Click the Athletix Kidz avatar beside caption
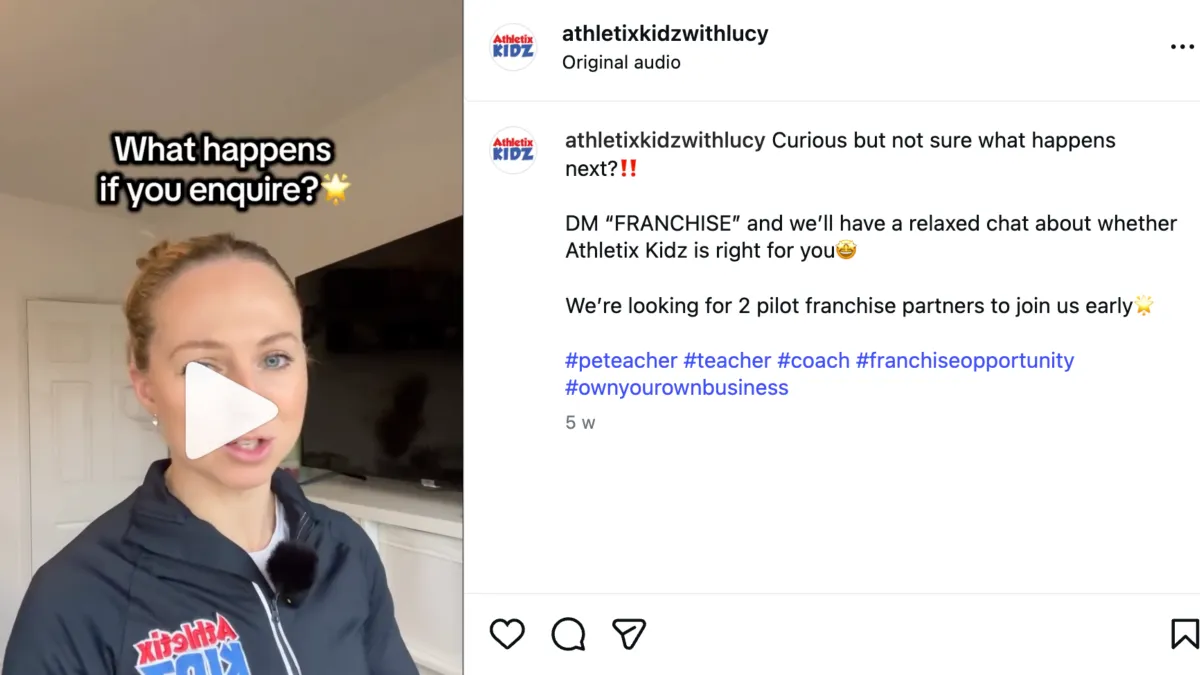Image resolution: width=1200 pixels, height=675 pixels. 513,150
